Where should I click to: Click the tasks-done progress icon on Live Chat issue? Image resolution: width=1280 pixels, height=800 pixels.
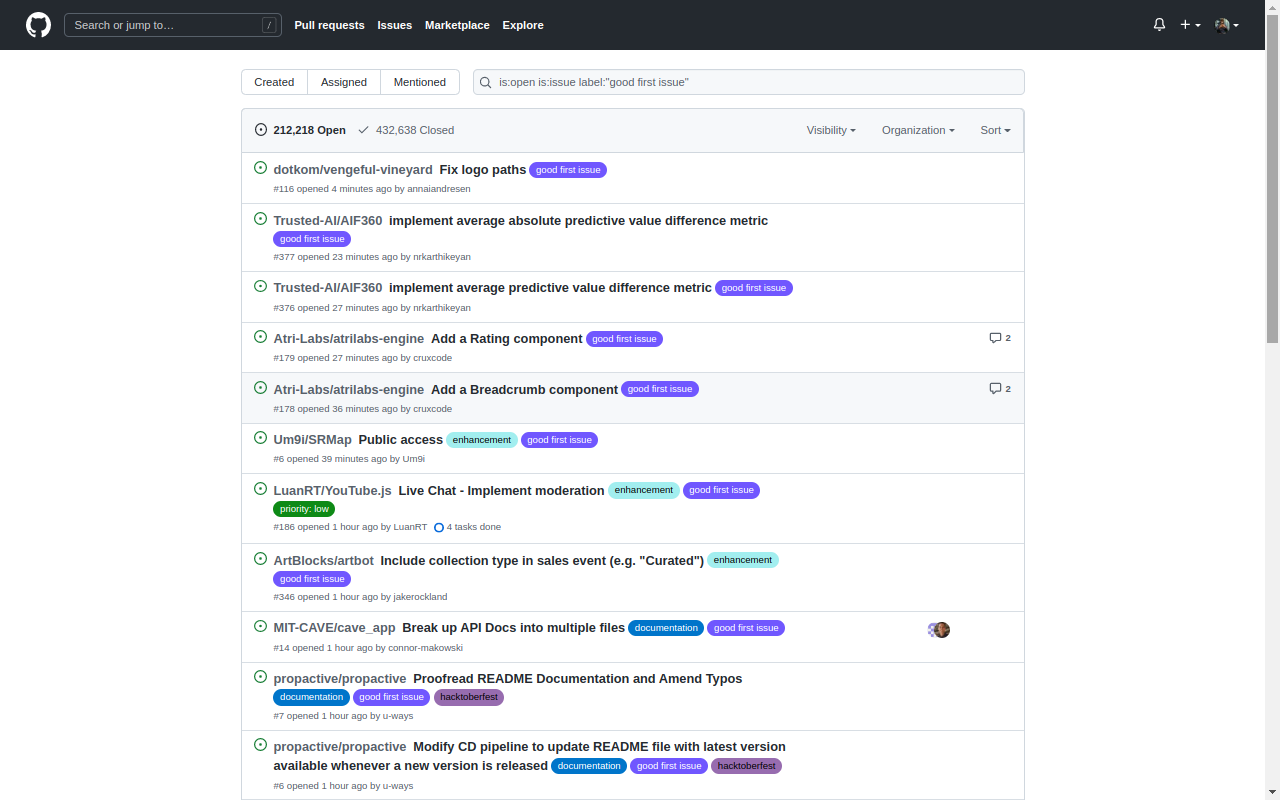(439, 526)
